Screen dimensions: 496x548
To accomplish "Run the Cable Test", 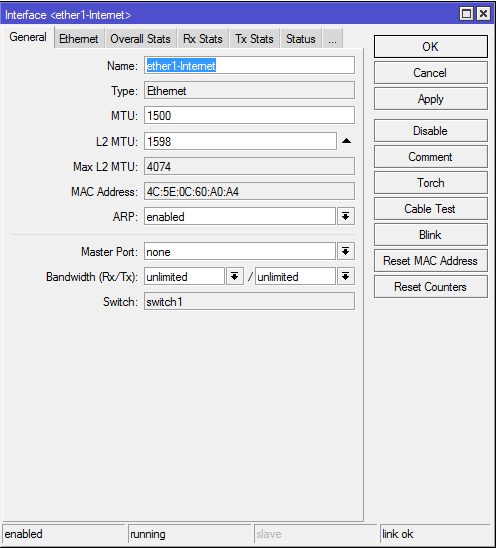I will click(431, 209).
